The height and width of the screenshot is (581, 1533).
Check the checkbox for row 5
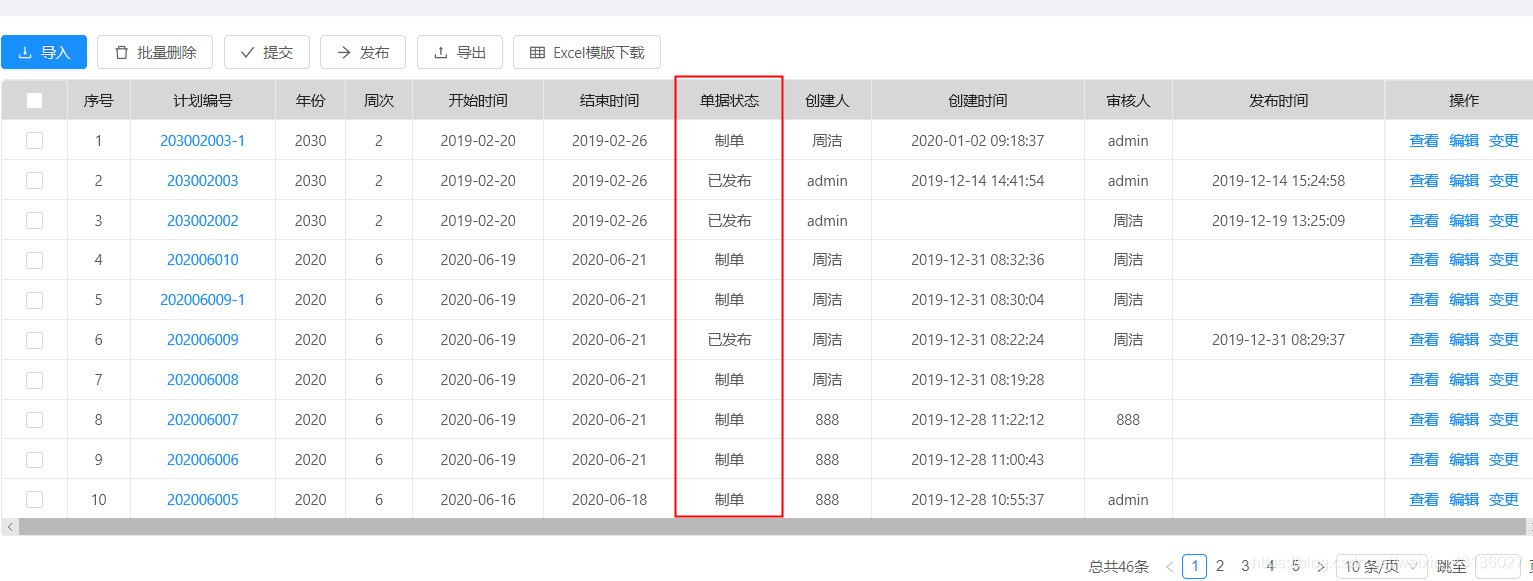click(34, 300)
